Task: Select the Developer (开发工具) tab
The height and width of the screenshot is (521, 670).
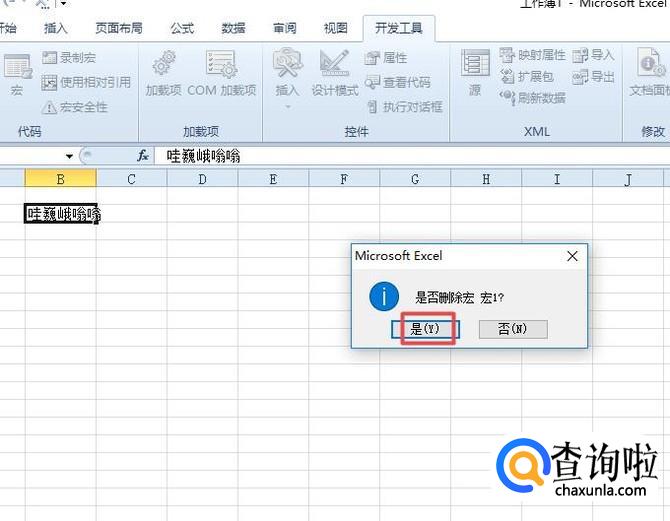Action: click(399, 29)
